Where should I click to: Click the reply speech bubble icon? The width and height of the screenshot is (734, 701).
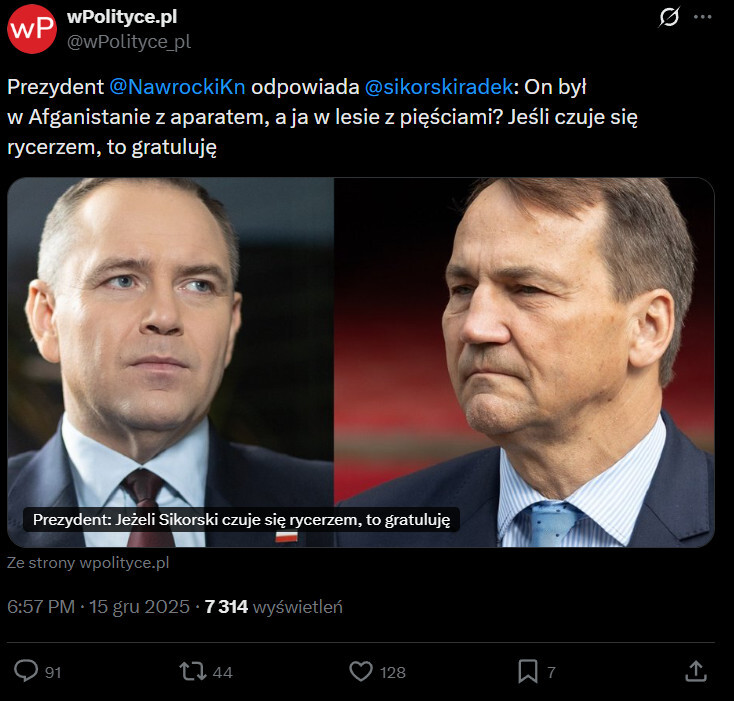click(x=27, y=671)
